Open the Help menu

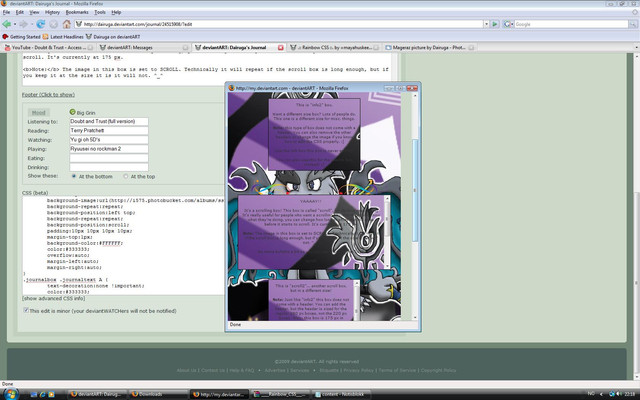pos(116,12)
